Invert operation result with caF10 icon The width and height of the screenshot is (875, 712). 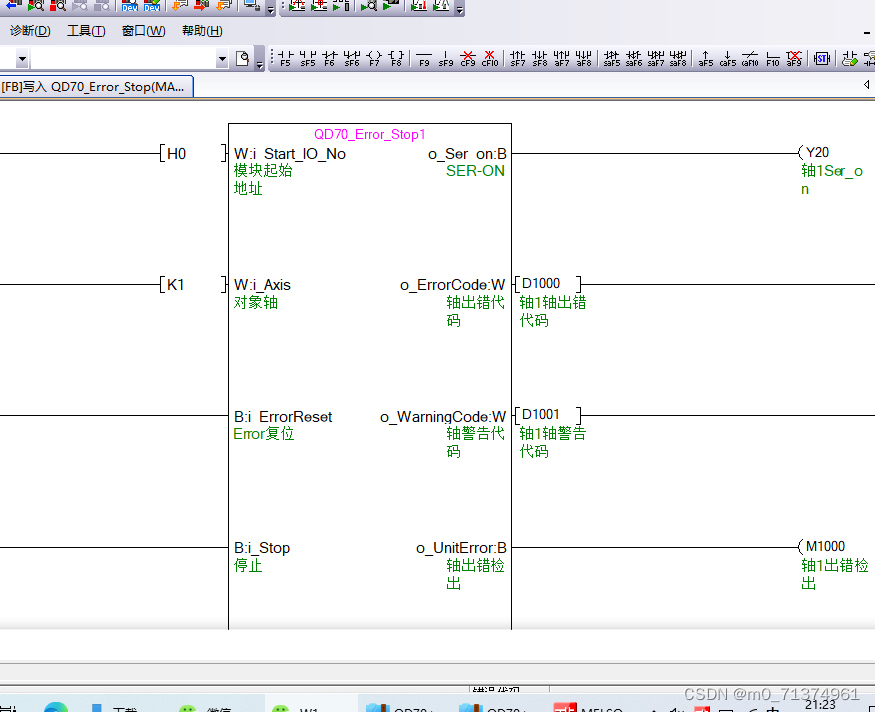click(750, 58)
